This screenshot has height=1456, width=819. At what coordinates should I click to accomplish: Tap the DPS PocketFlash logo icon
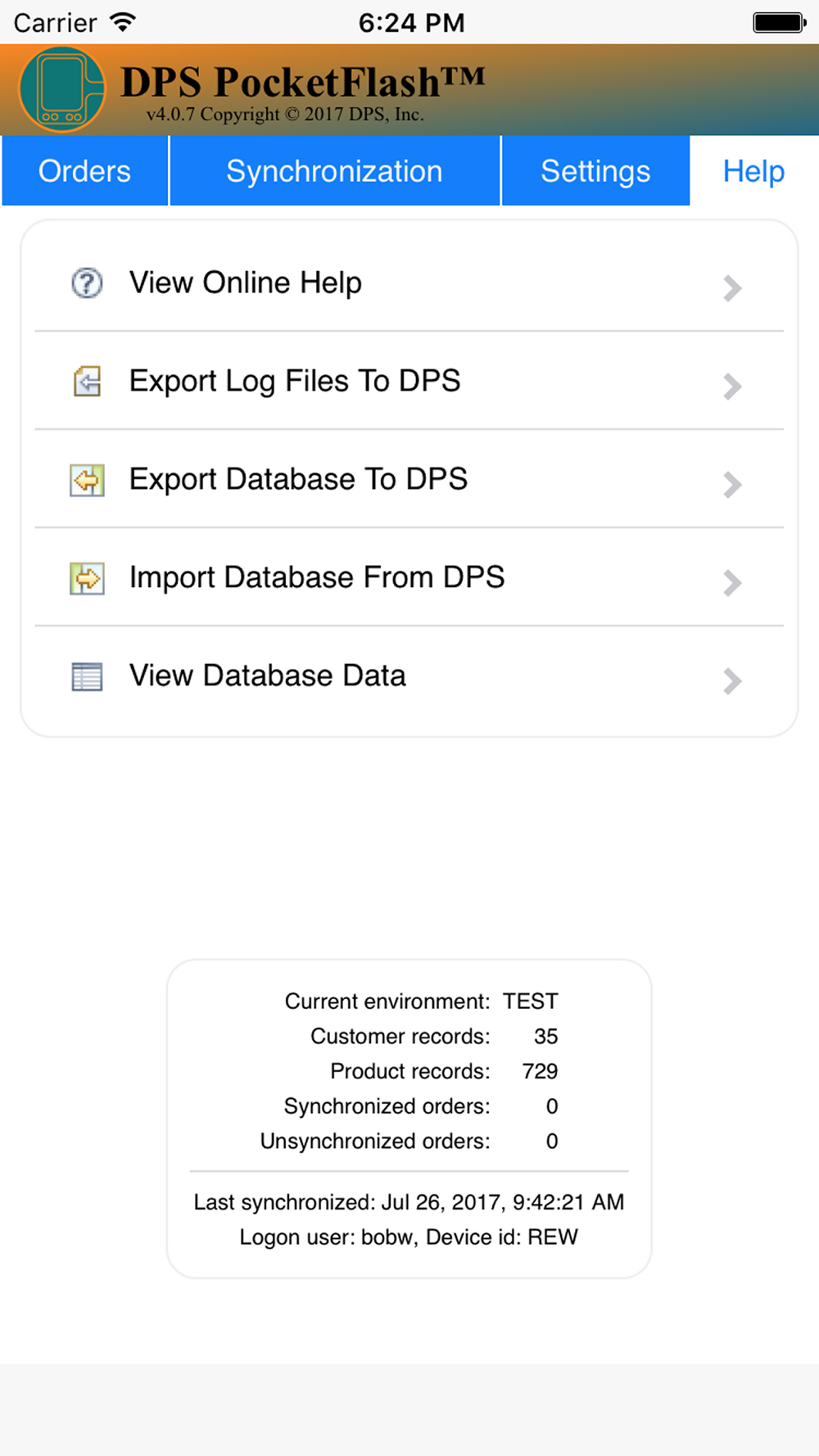click(62, 90)
